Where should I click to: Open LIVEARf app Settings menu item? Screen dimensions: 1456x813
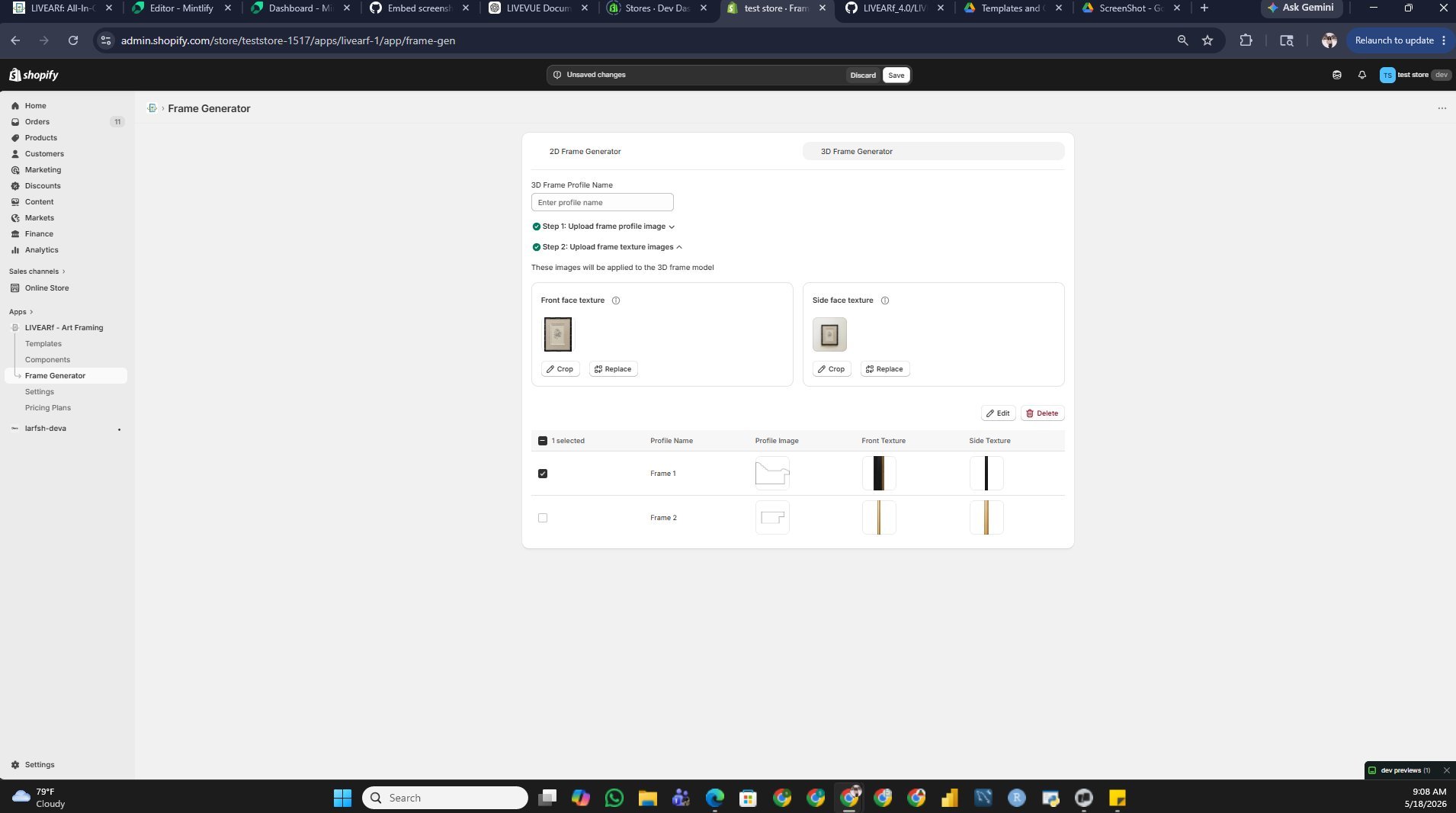coord(40,392)
